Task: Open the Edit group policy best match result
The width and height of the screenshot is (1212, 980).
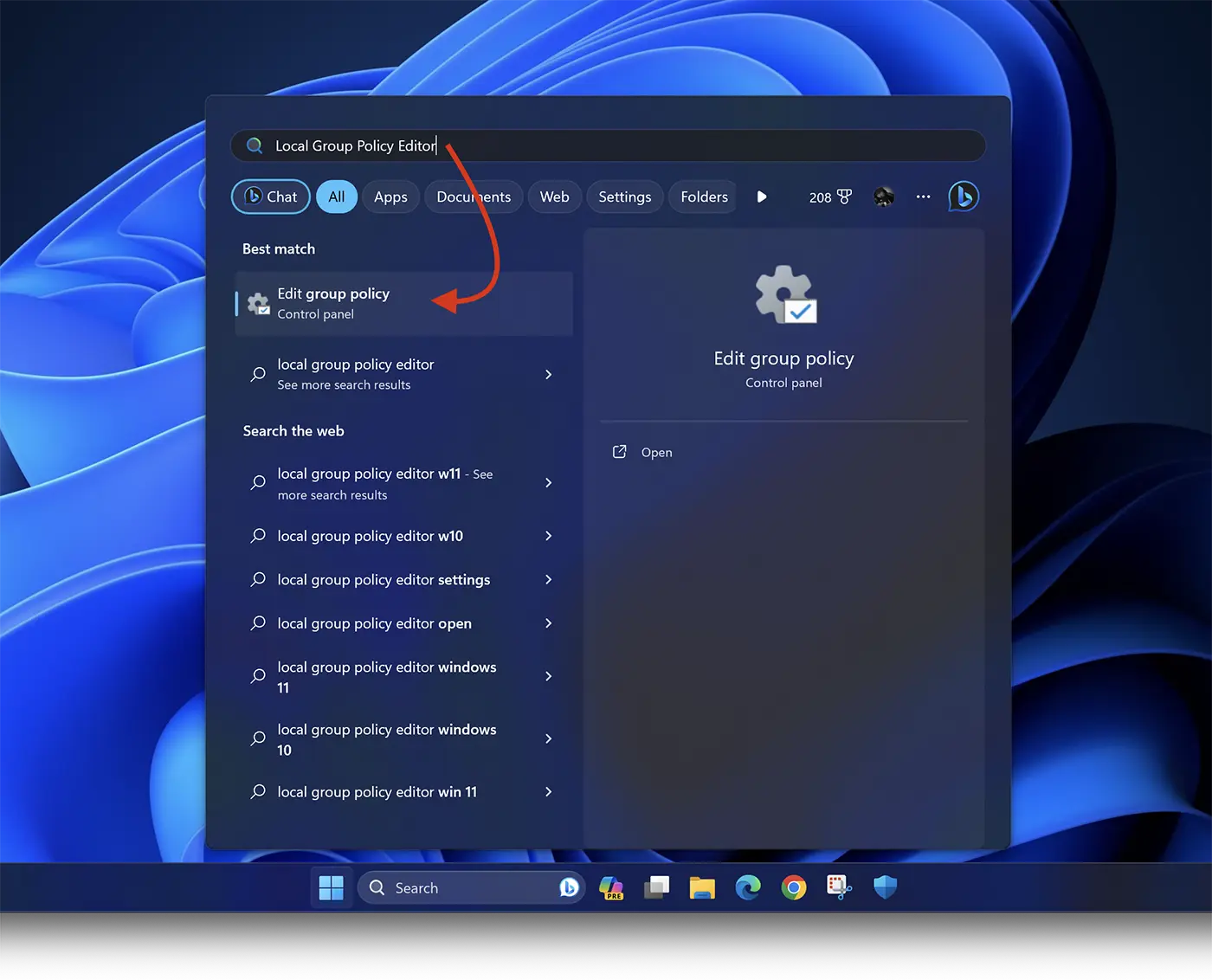Action: [x=404, y=304]
